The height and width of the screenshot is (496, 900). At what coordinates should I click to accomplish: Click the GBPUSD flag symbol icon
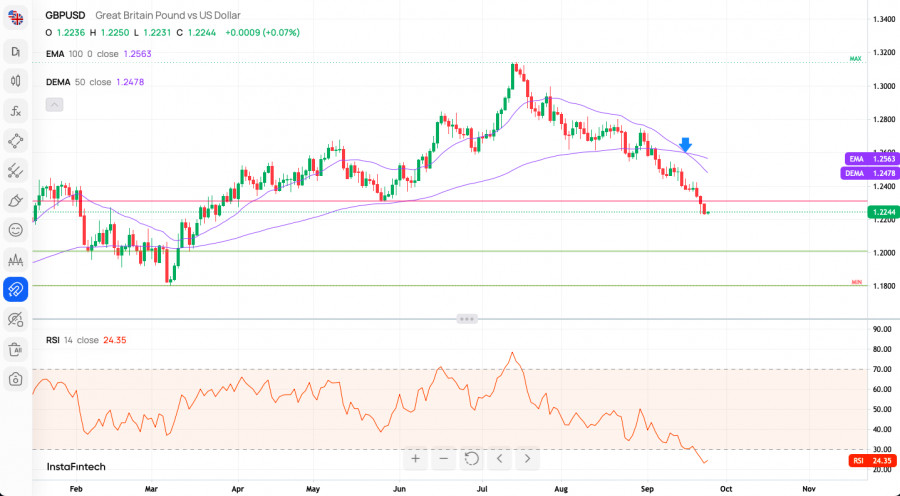point(15,17)
